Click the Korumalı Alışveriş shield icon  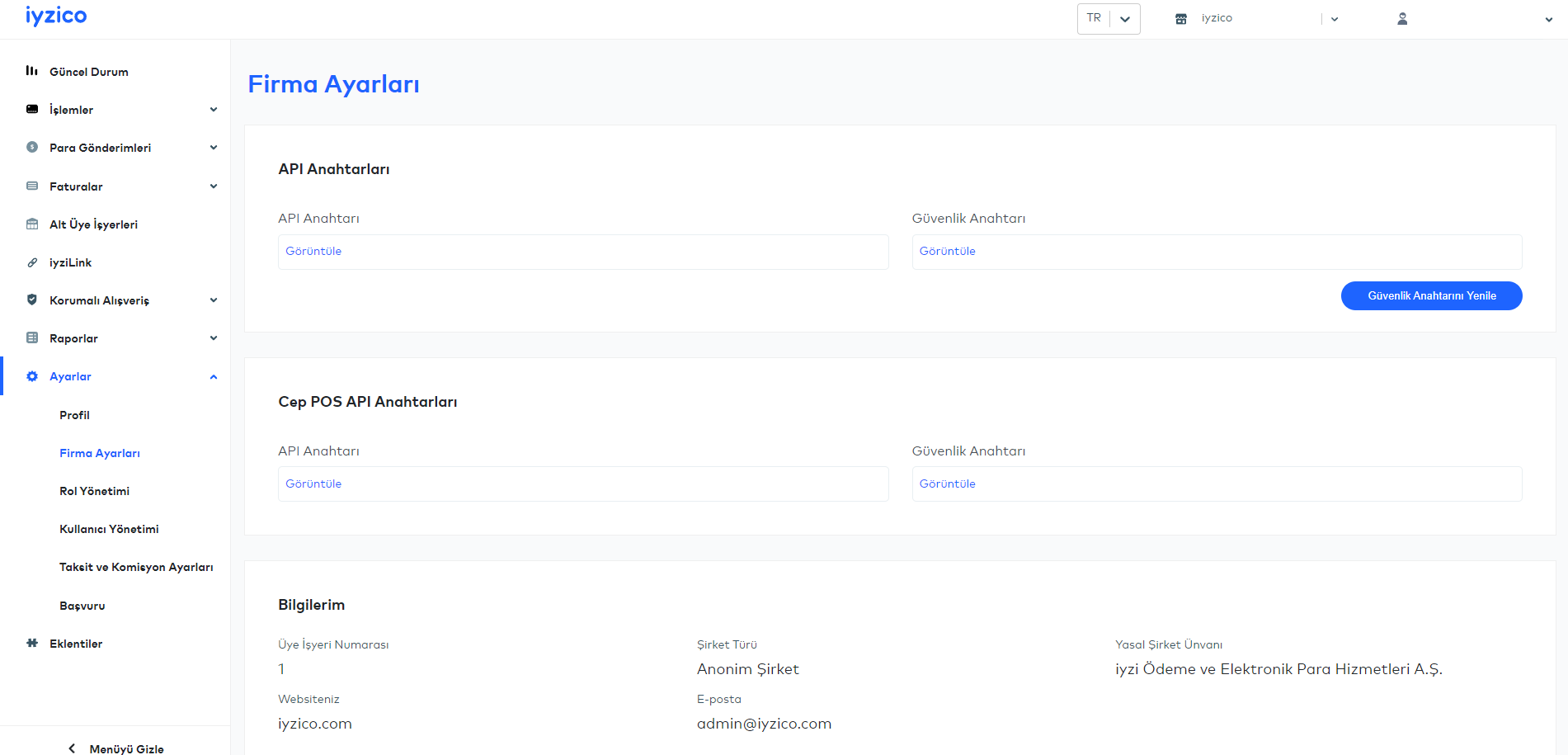[x=32, y=300]
